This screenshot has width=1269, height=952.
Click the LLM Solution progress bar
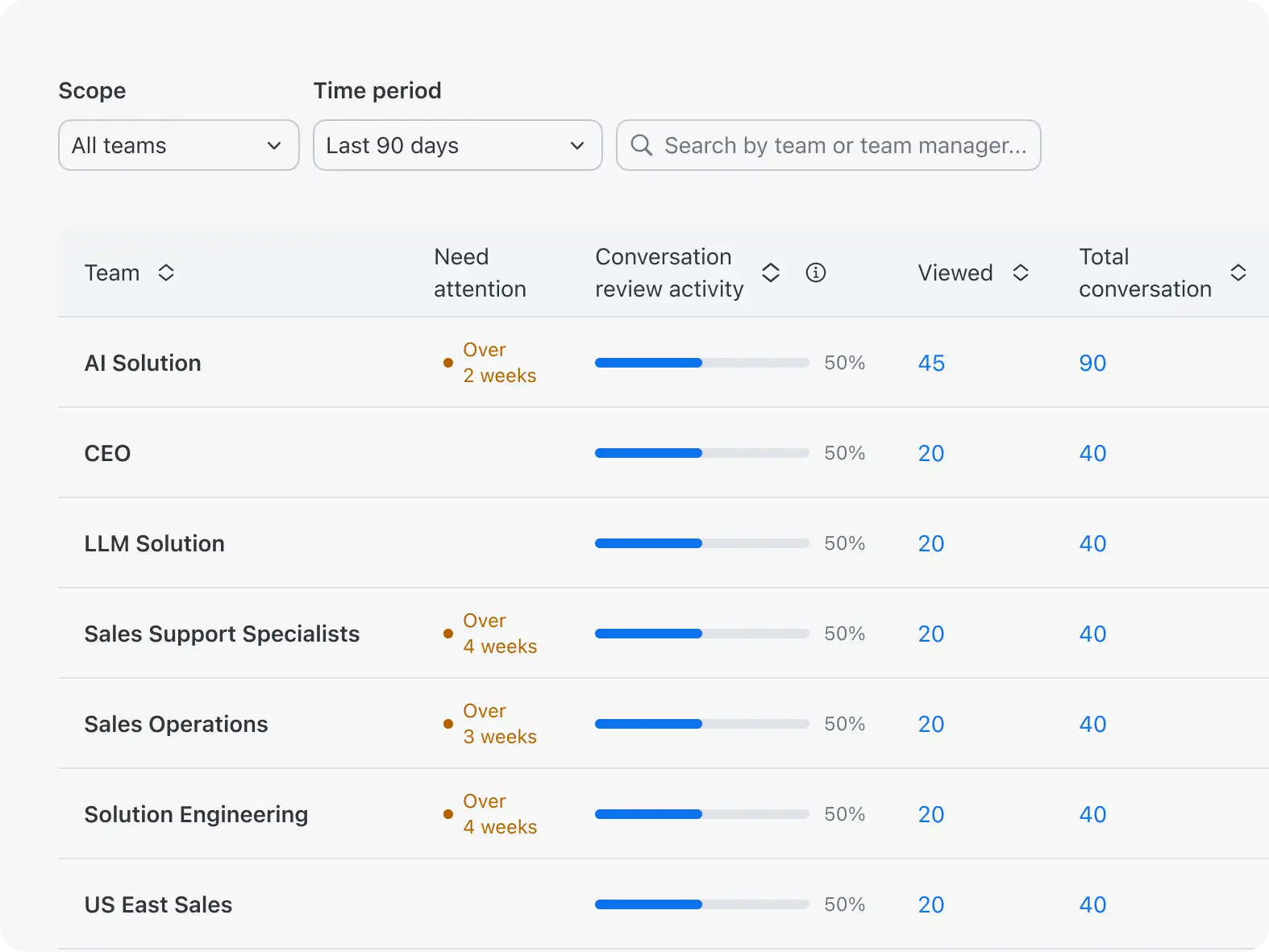click(701, 543)
